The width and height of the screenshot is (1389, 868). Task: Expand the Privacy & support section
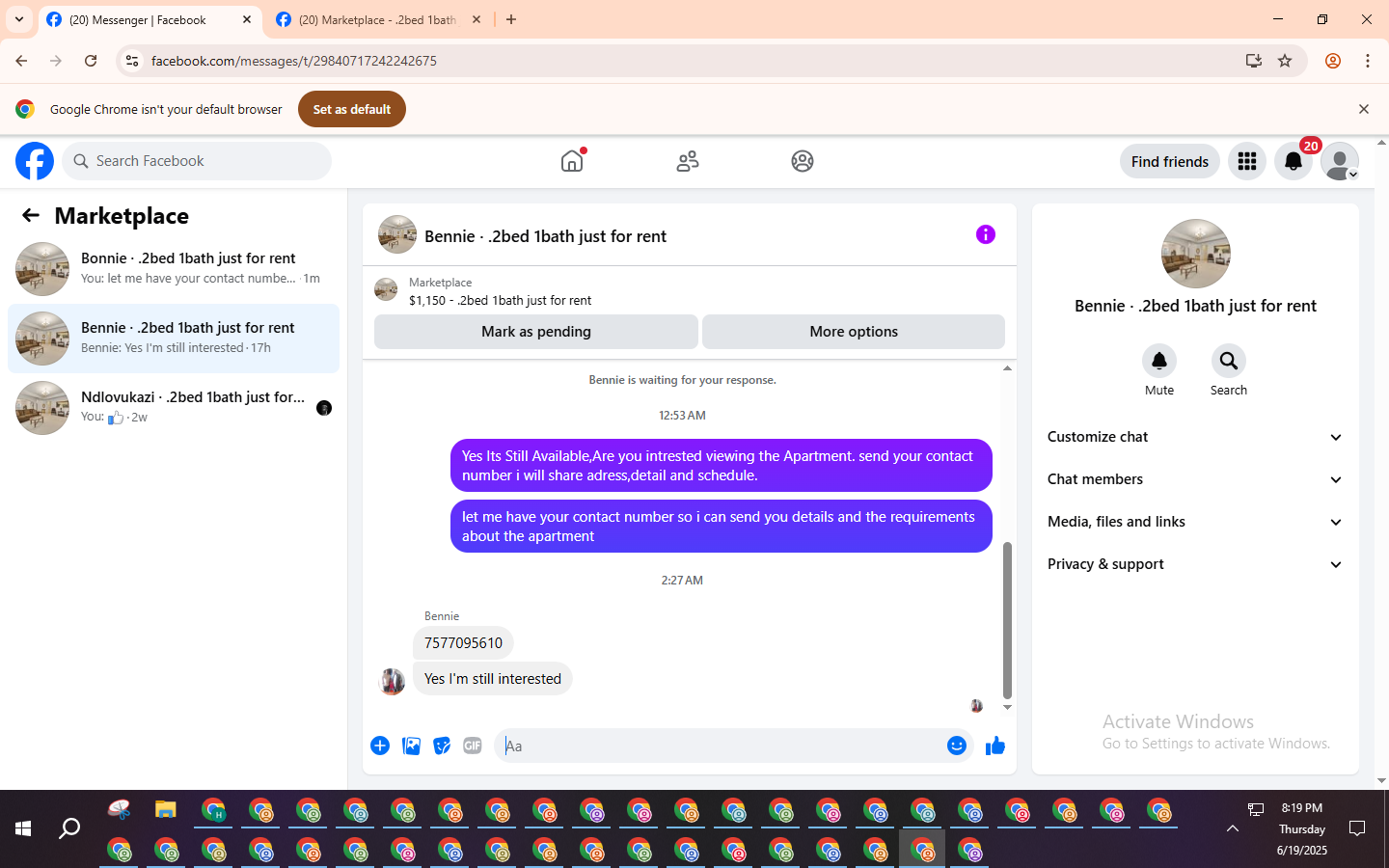pyautogui.click(x=1195, y=564)
